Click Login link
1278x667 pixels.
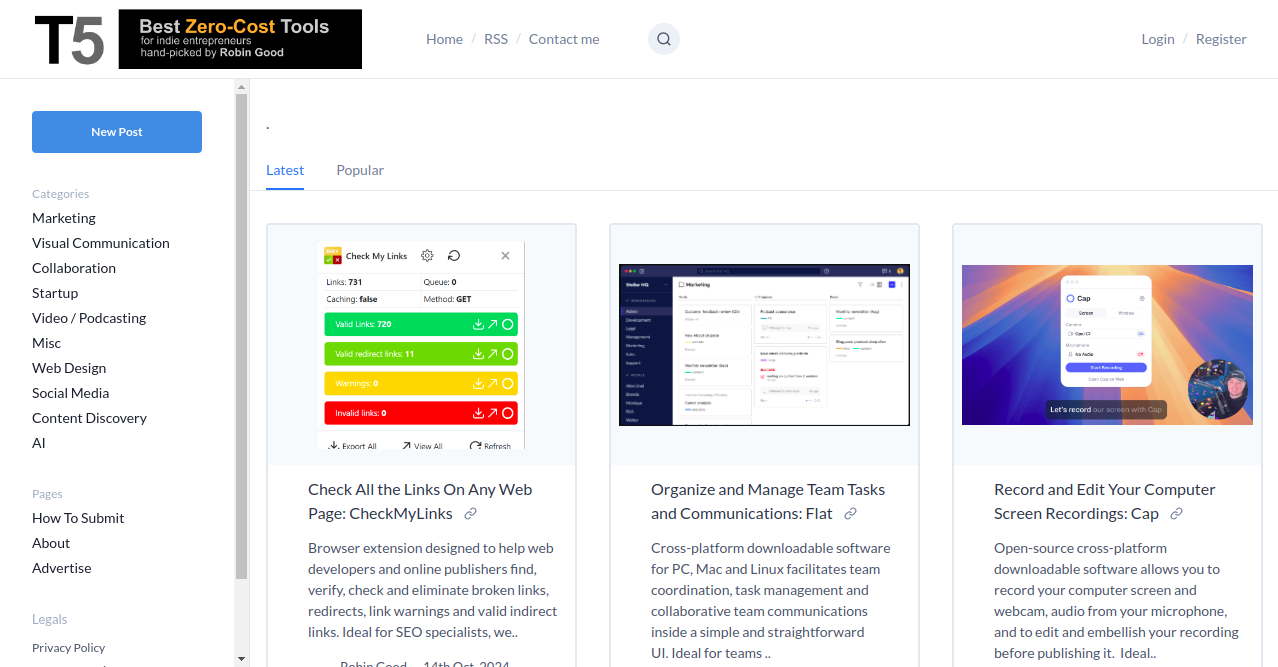(1158, 39)
